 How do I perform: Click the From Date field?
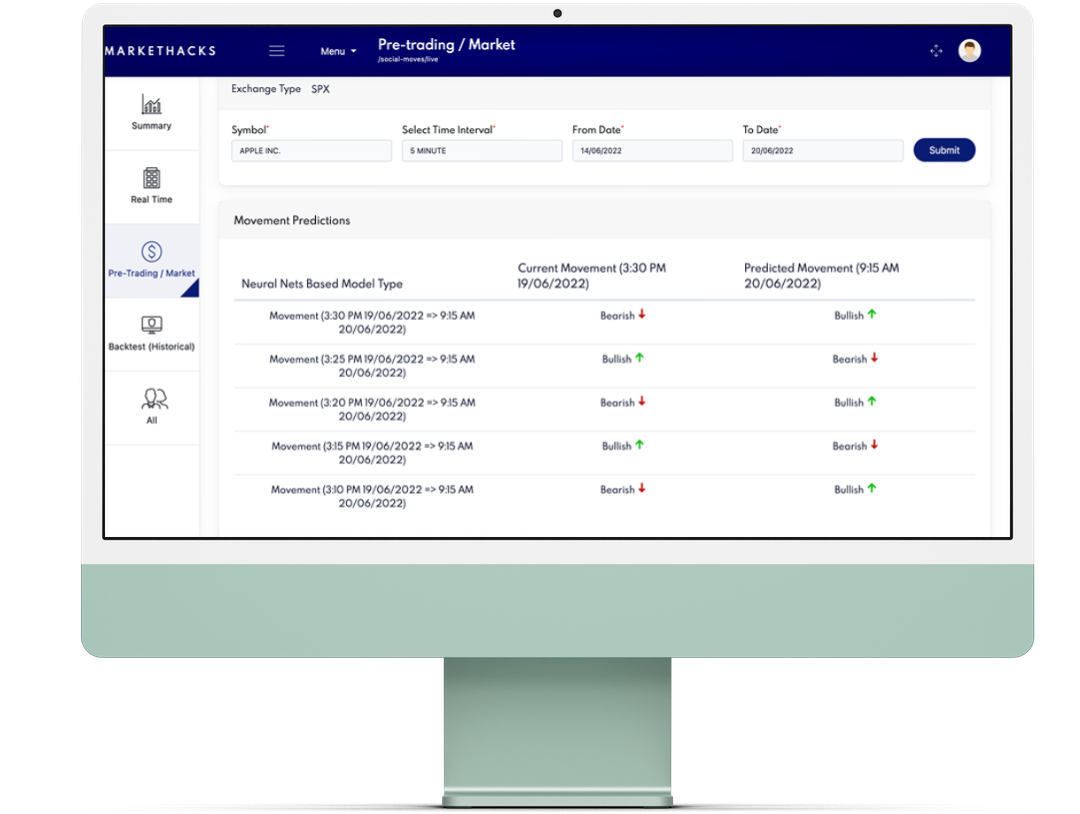(652, 151)
